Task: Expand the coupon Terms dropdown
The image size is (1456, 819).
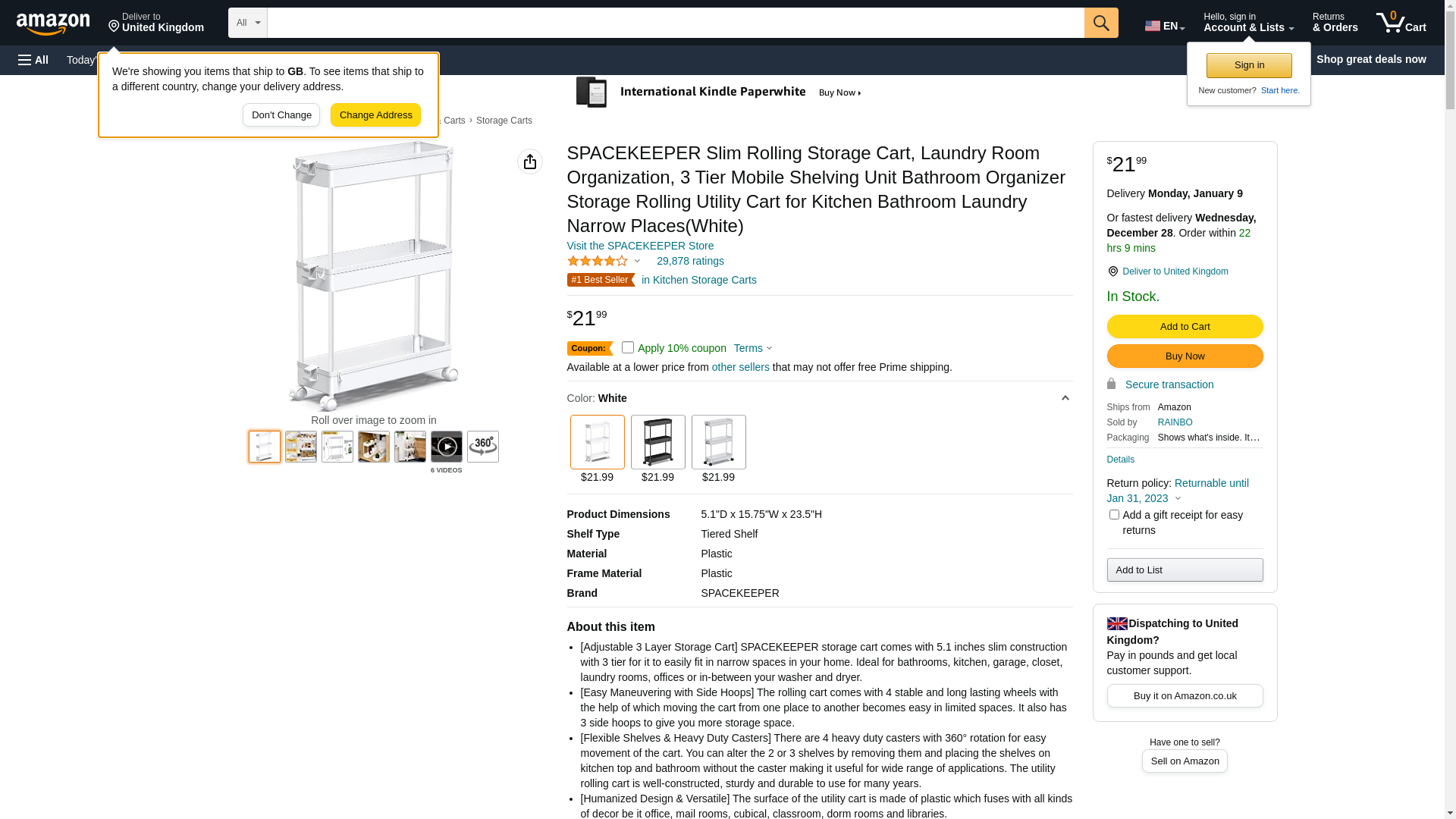Action: tap(753, 348)
